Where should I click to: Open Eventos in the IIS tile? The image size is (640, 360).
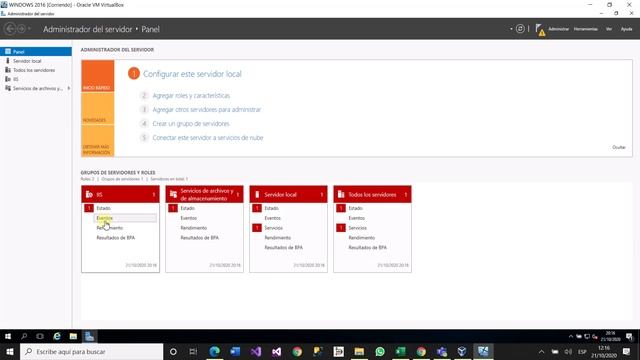pyautogui.click(x=104, y=218)
